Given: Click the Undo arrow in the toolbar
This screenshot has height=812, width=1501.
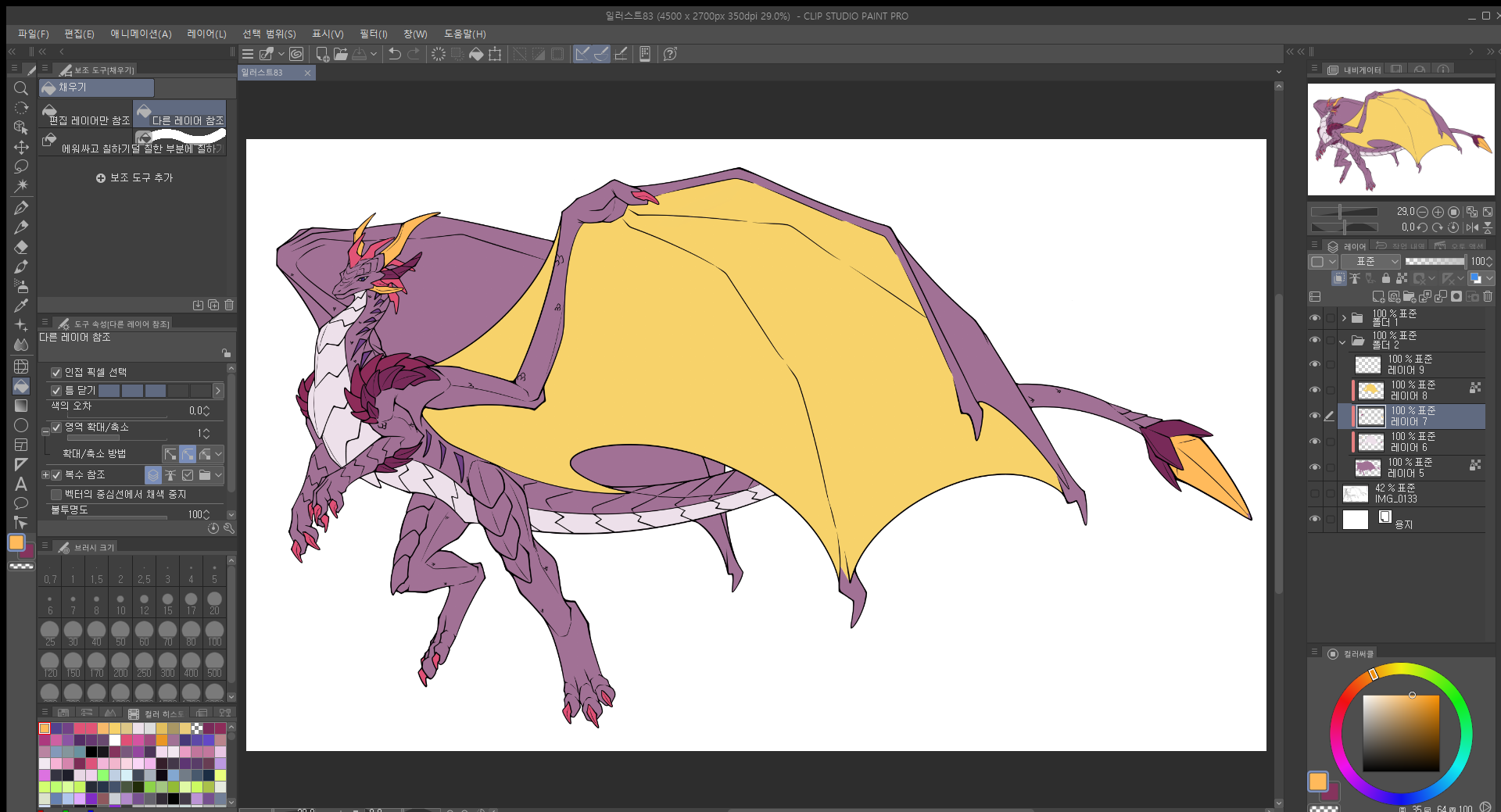Looking at the screenshot, I should point(395,54).
